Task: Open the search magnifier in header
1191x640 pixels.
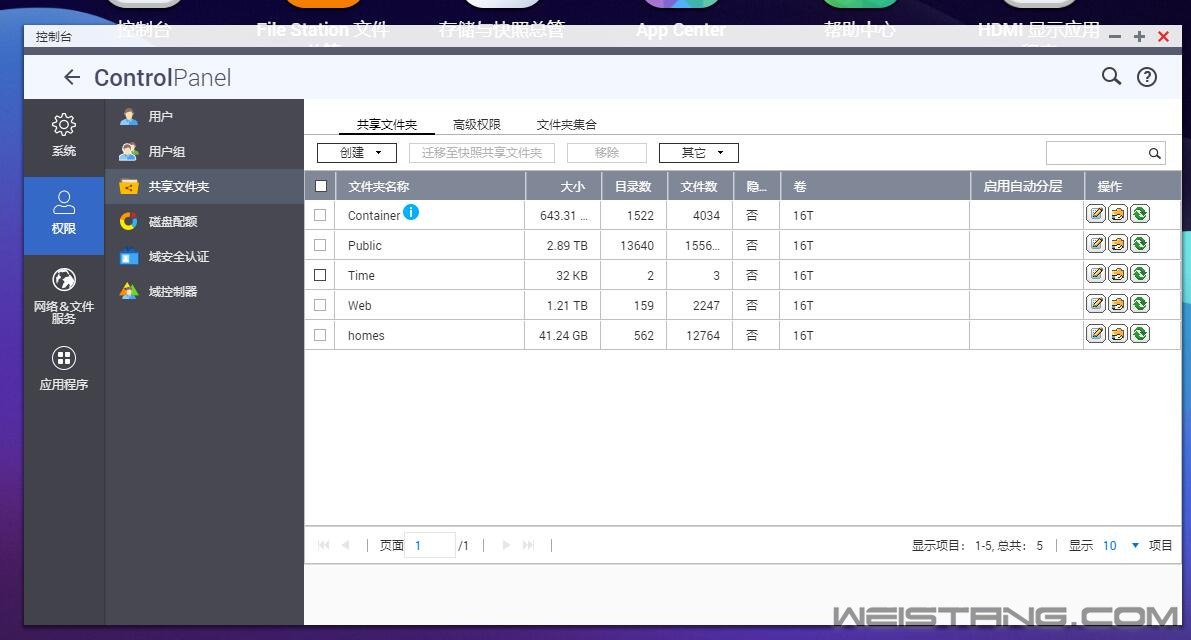Action: [x=1111, y=76]
